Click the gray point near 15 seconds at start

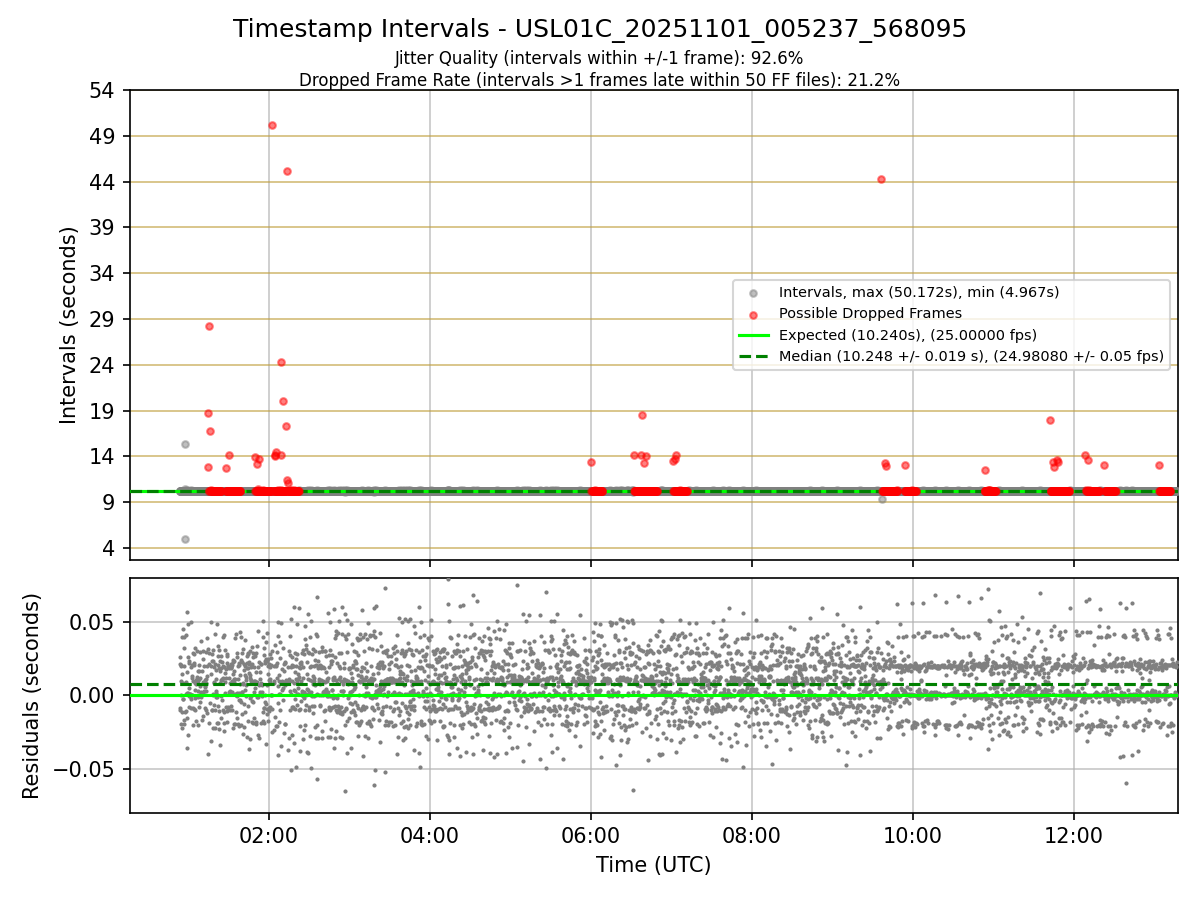click(185, 444)
